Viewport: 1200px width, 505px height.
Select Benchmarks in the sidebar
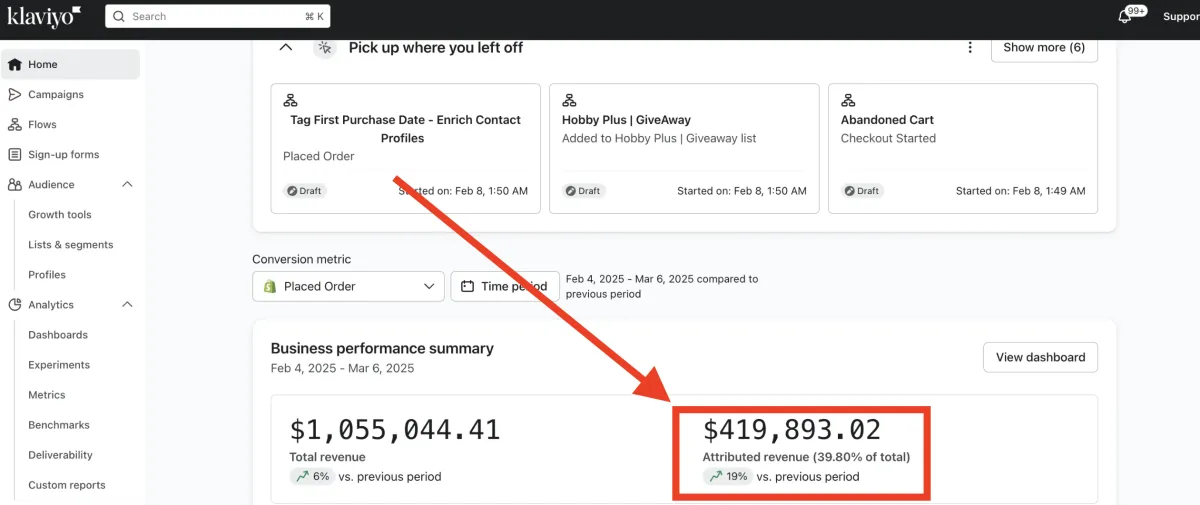(59, 425)
